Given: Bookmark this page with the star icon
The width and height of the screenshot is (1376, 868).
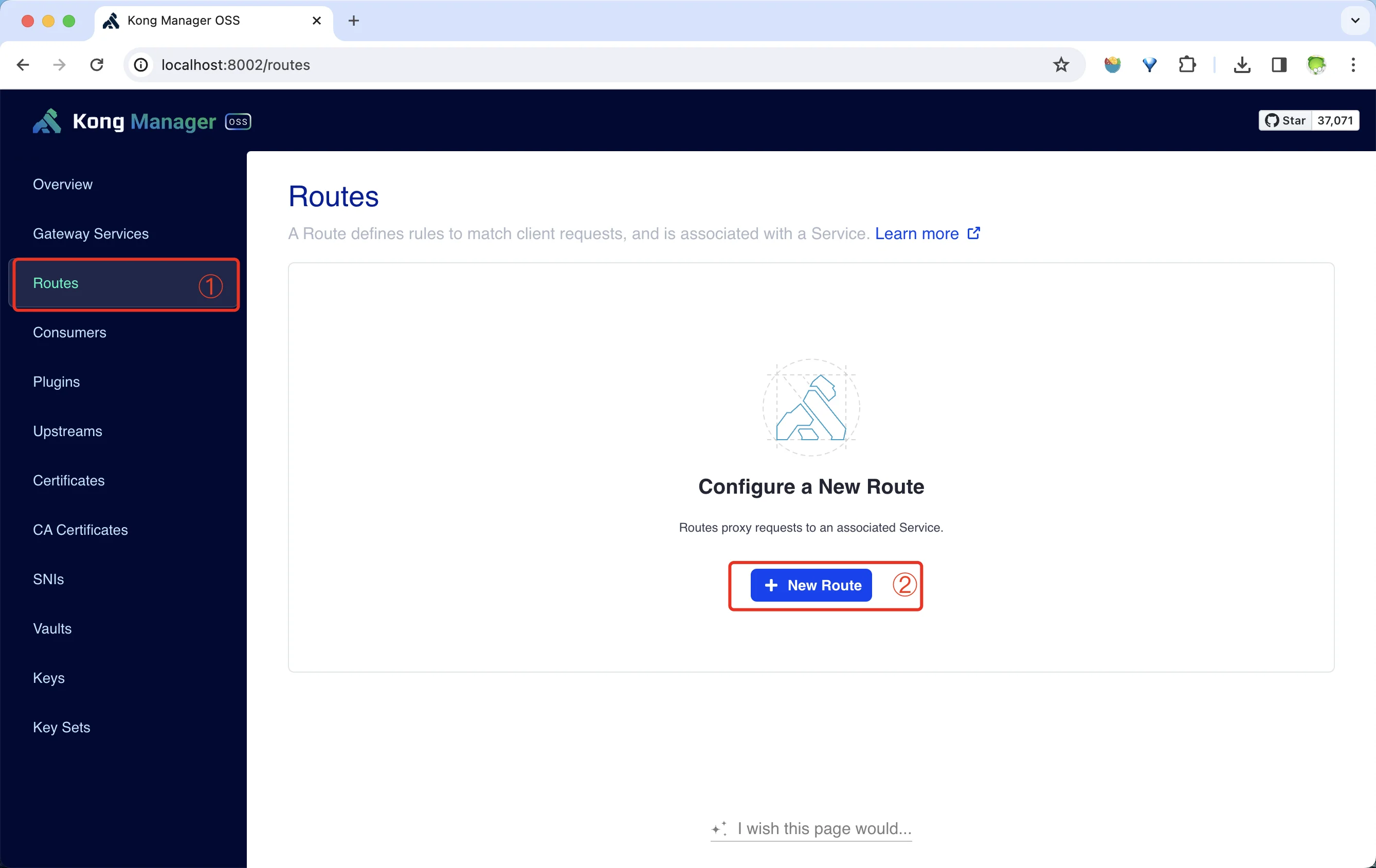Looking at the screenshot, I should 1061,65.
